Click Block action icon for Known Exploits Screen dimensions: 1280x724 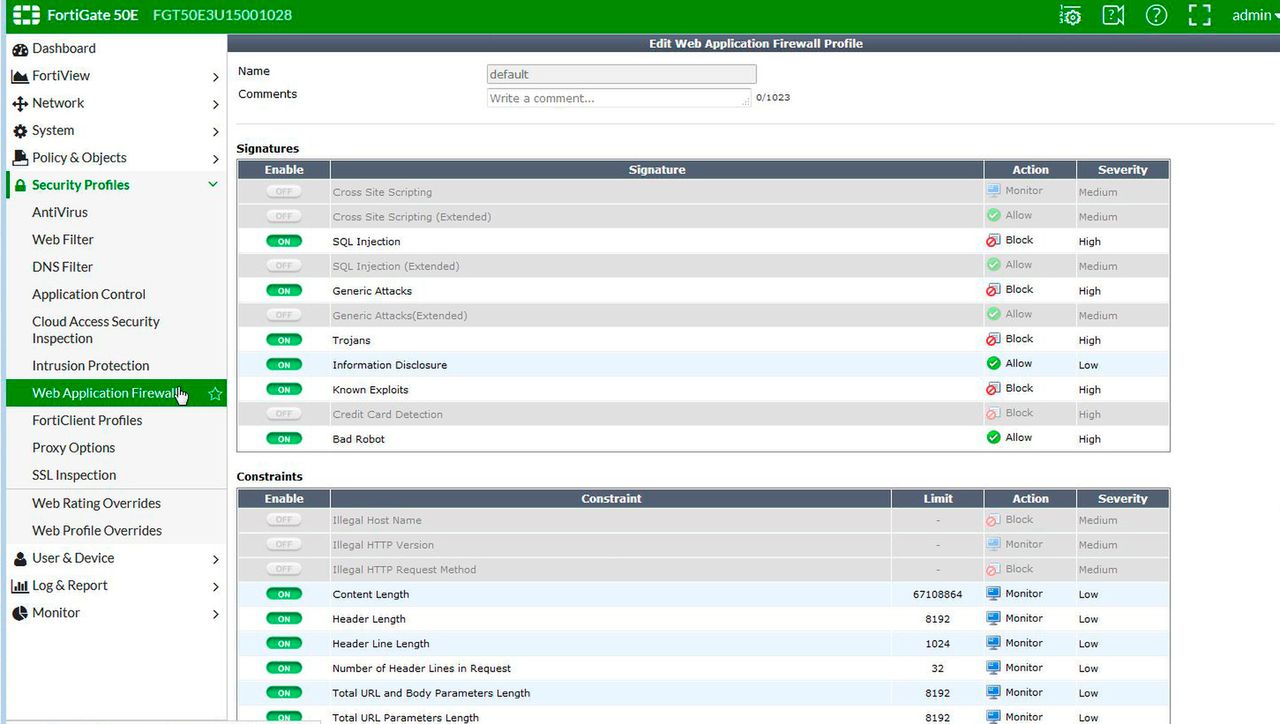click(x=993, y=388)
